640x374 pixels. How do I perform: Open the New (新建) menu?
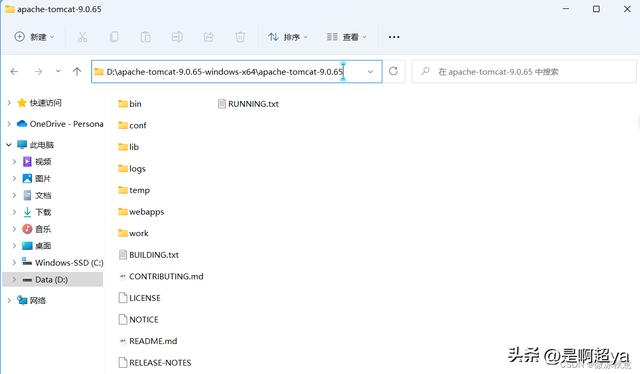pos(34,37)
